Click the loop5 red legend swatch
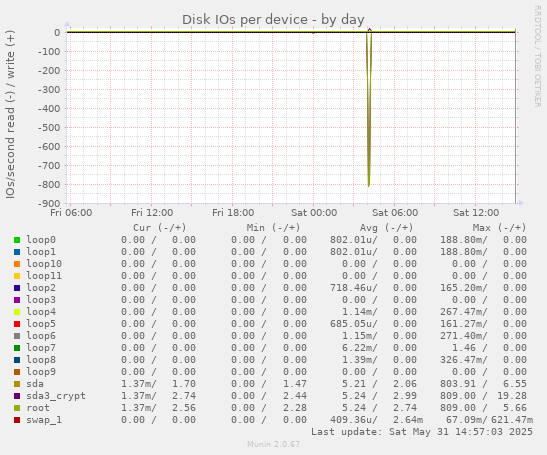The image size is (547, 455). pos(17,324)
